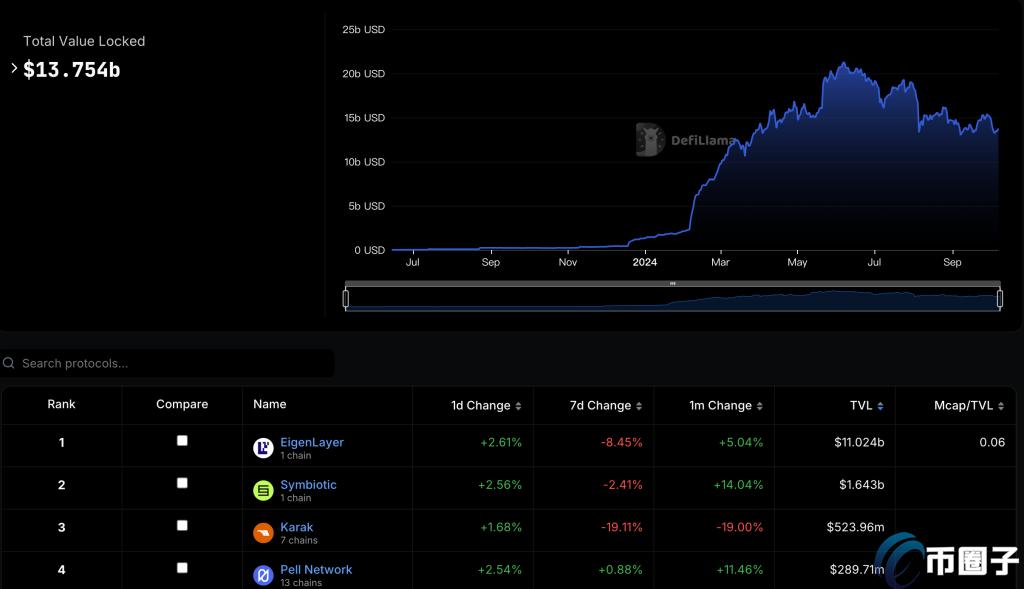Click the top drag bar of chart range selector
The width and height of the screenshot is (1024, 589).
click(673, 283)
